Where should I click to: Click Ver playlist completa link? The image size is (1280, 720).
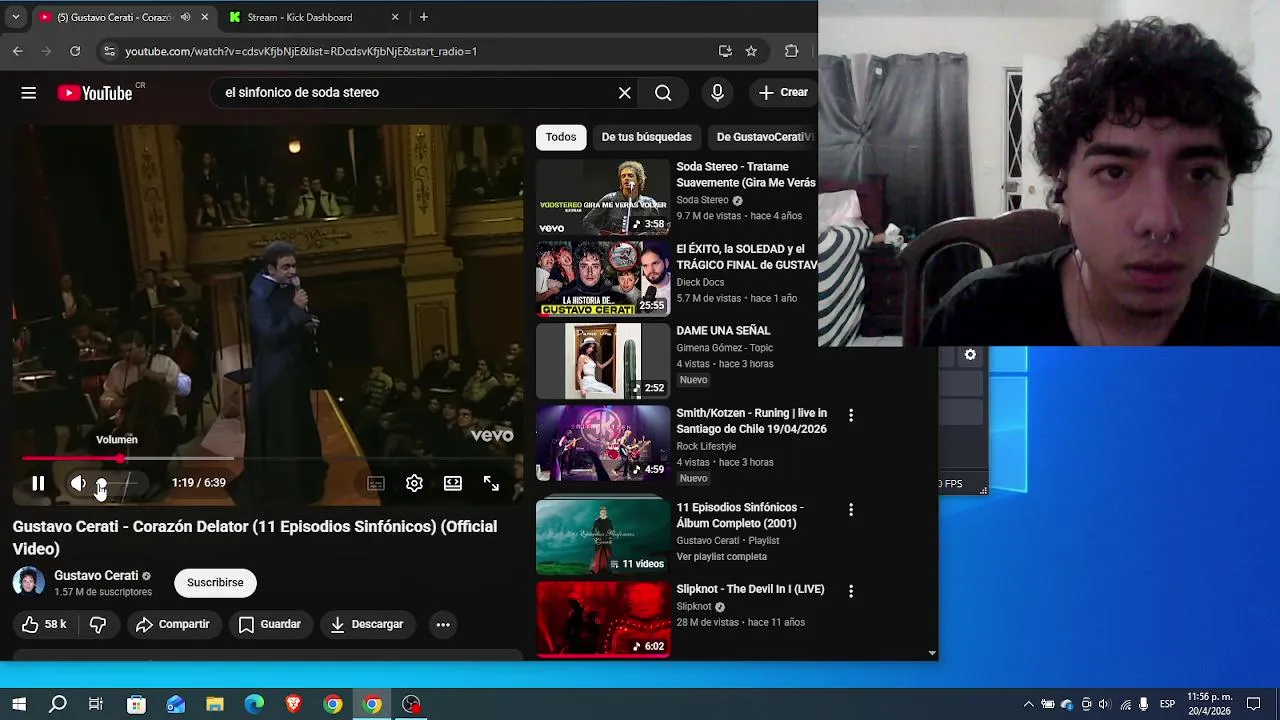[x=721, y=557]
